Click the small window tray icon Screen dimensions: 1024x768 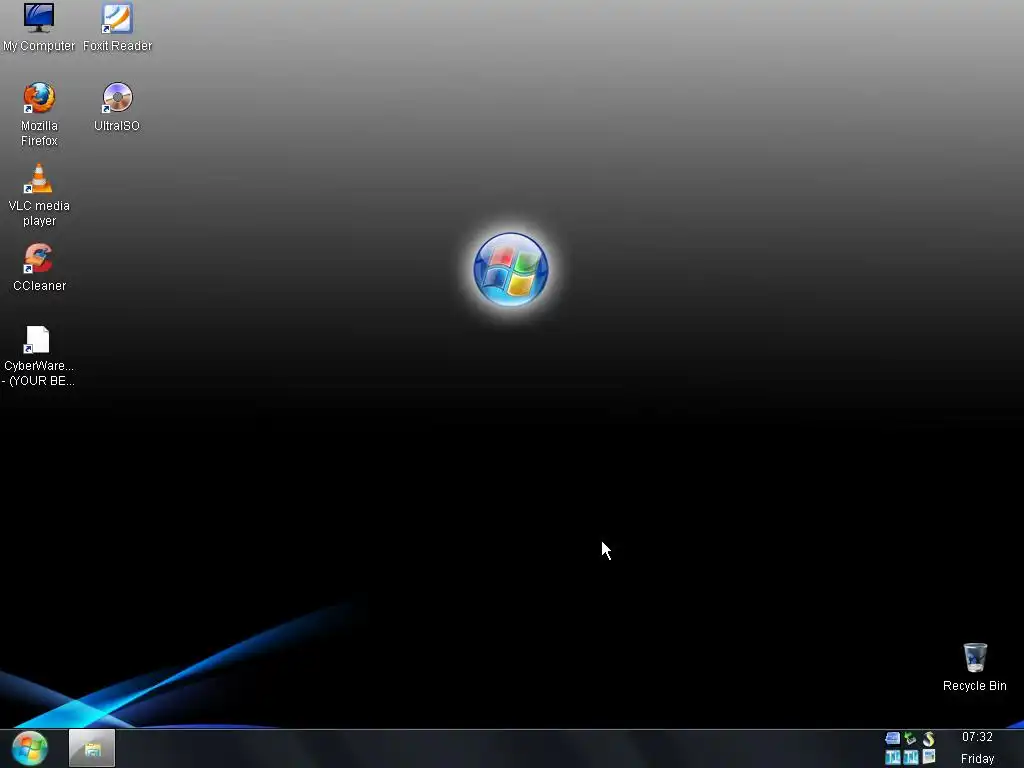coord(929,757)
